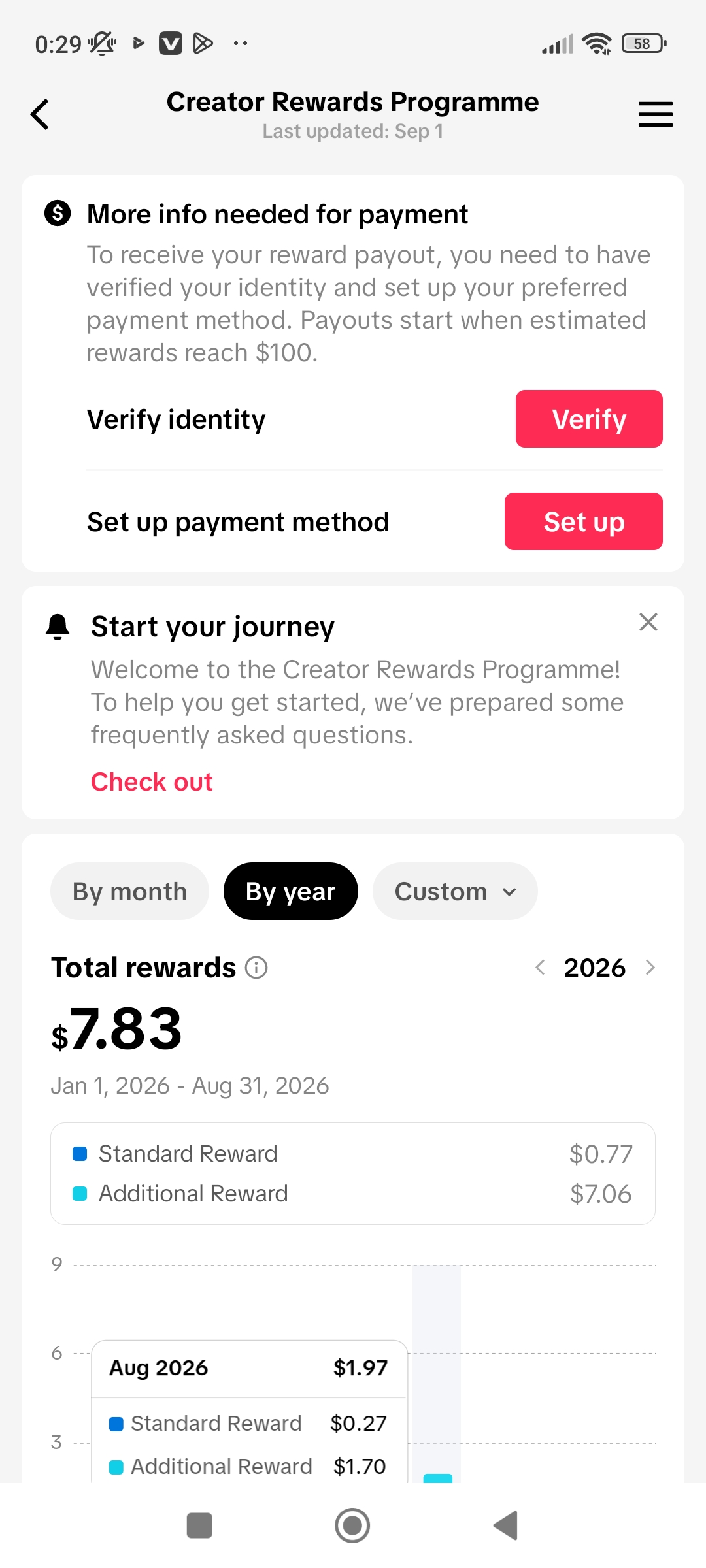
Task: Go to previous year arrow
Action: pos(540,968)
